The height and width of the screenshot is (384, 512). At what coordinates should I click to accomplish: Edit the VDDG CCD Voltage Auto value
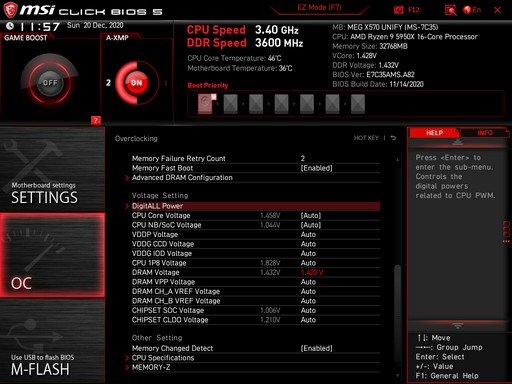(x=308, y=244)
